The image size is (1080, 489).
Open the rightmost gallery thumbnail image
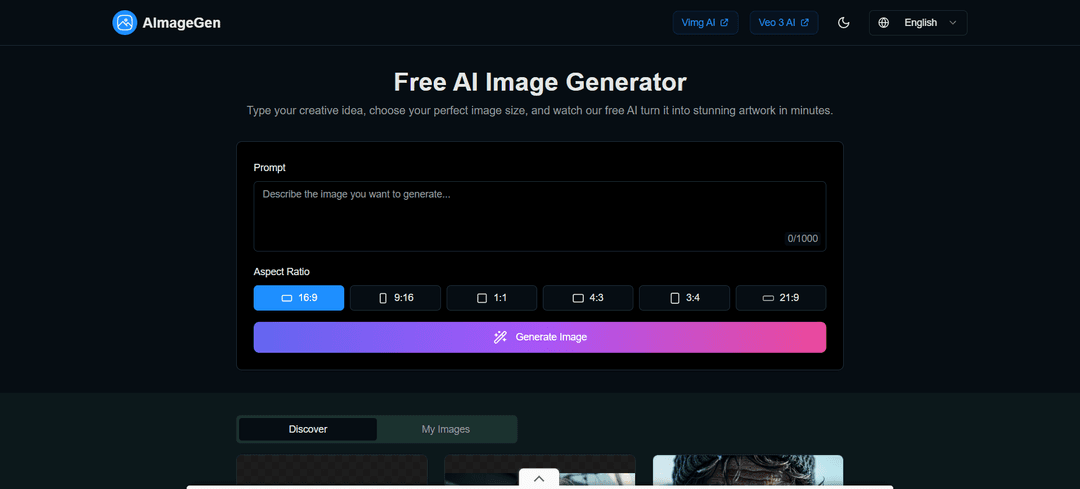747,471
